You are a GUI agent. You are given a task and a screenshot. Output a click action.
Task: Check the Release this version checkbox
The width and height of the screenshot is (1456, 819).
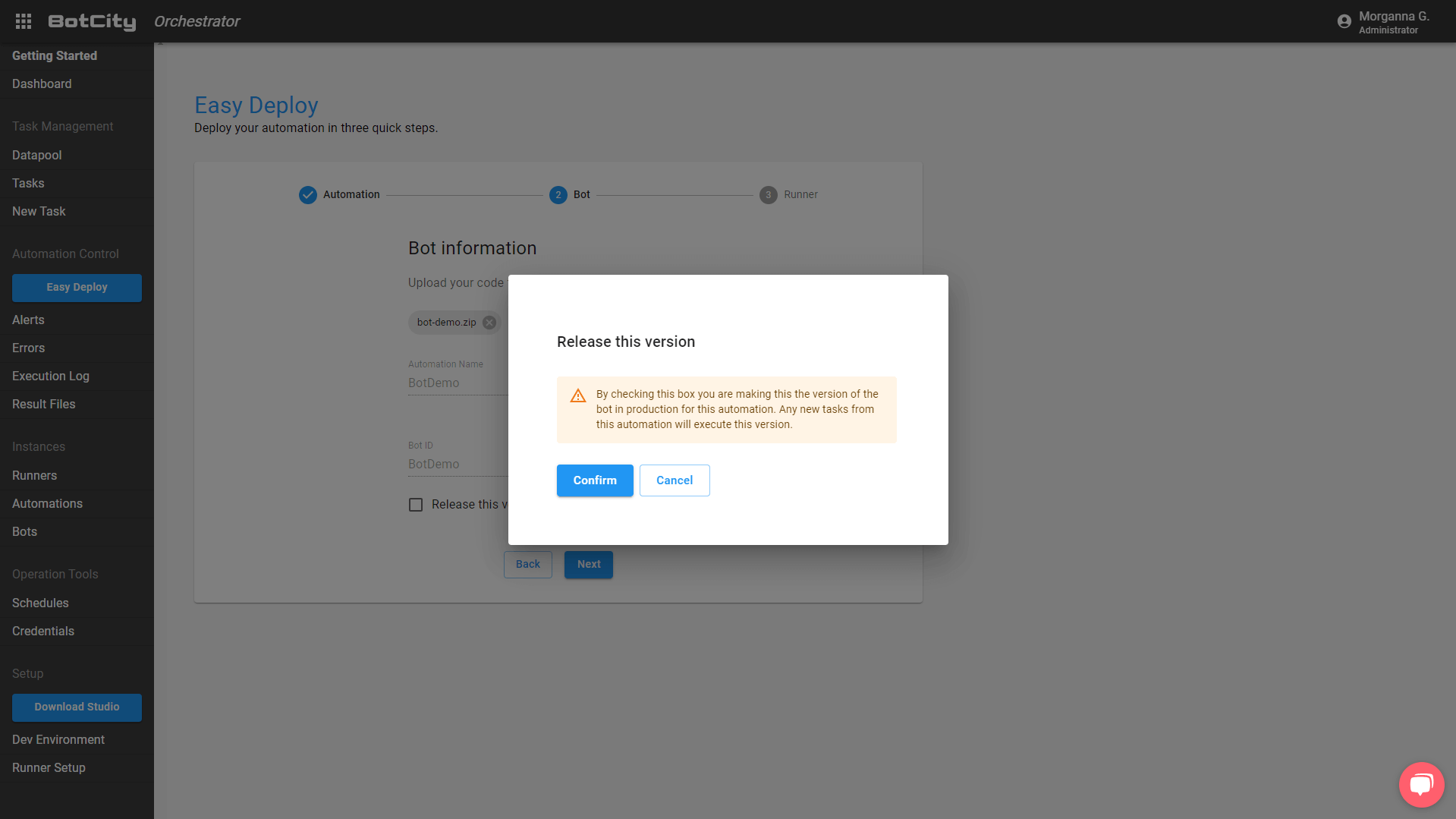click(416, 504)
